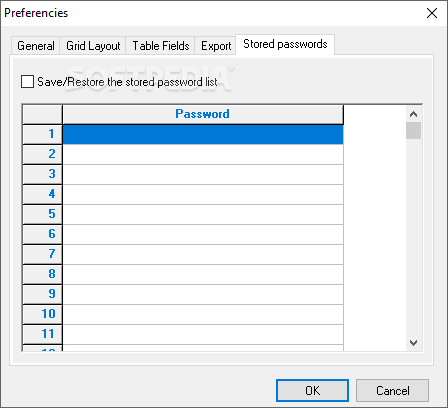Click the highlighted password cell in row 1
This screenshot has width=448, height=408.
point(203,135)
